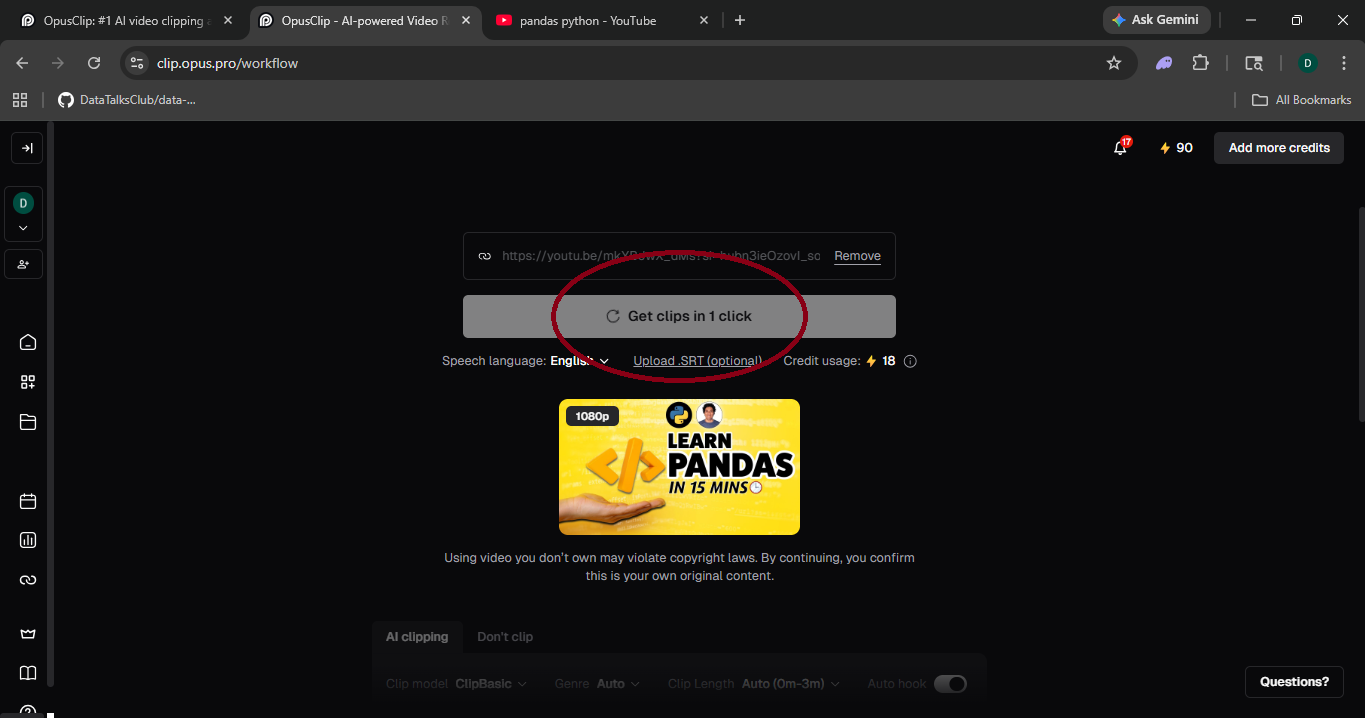Go back with the browser back arrow

23,63
